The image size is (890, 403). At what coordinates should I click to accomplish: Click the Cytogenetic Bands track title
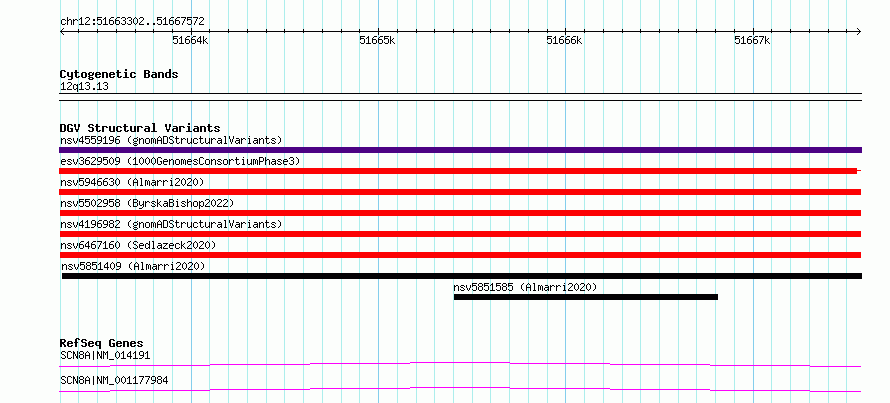(119, 74)
